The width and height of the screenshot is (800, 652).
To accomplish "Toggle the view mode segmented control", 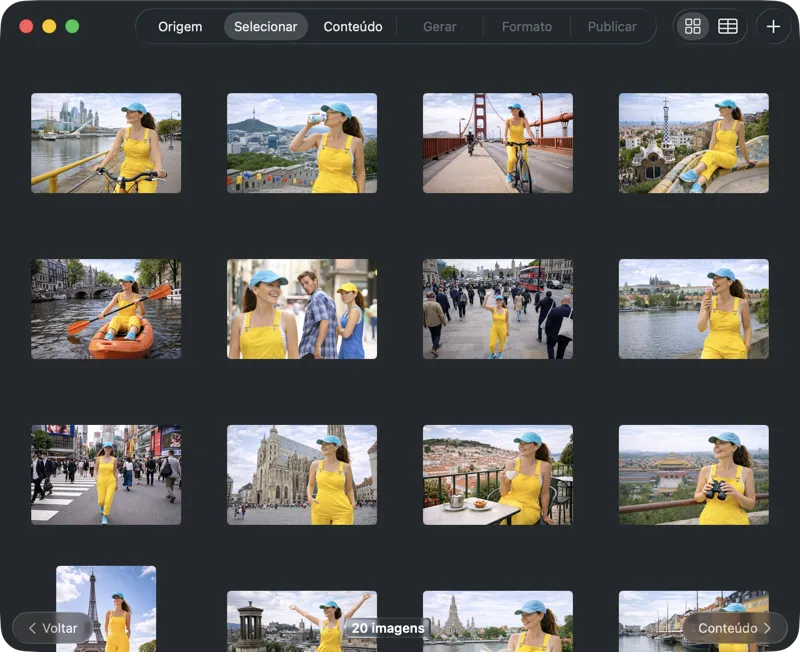I will [709, 27].
